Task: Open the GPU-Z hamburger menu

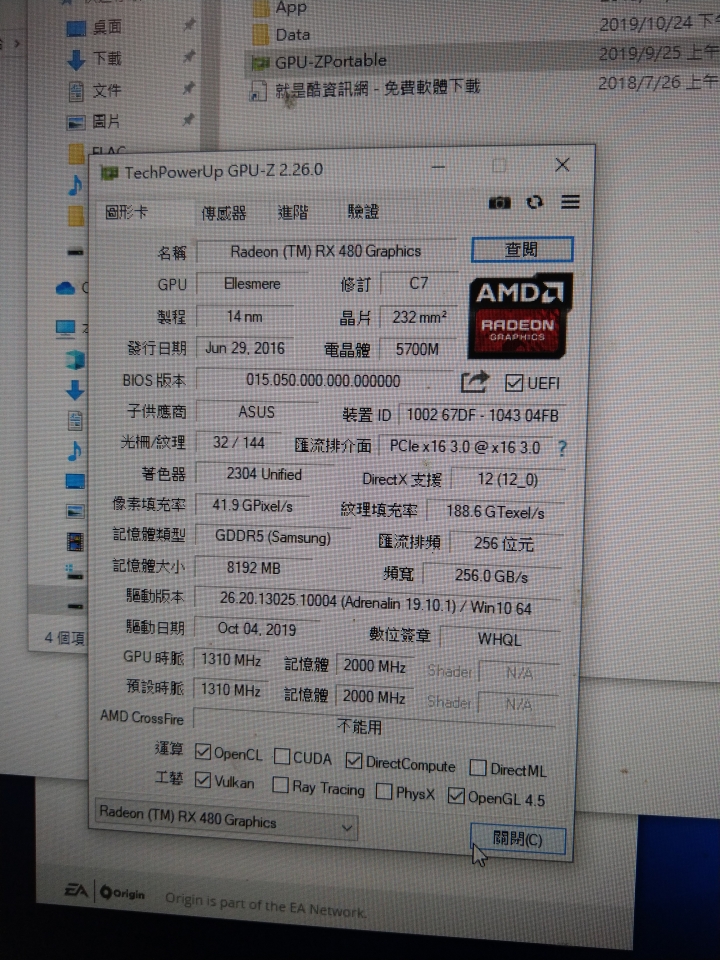Action: (570, 201)
